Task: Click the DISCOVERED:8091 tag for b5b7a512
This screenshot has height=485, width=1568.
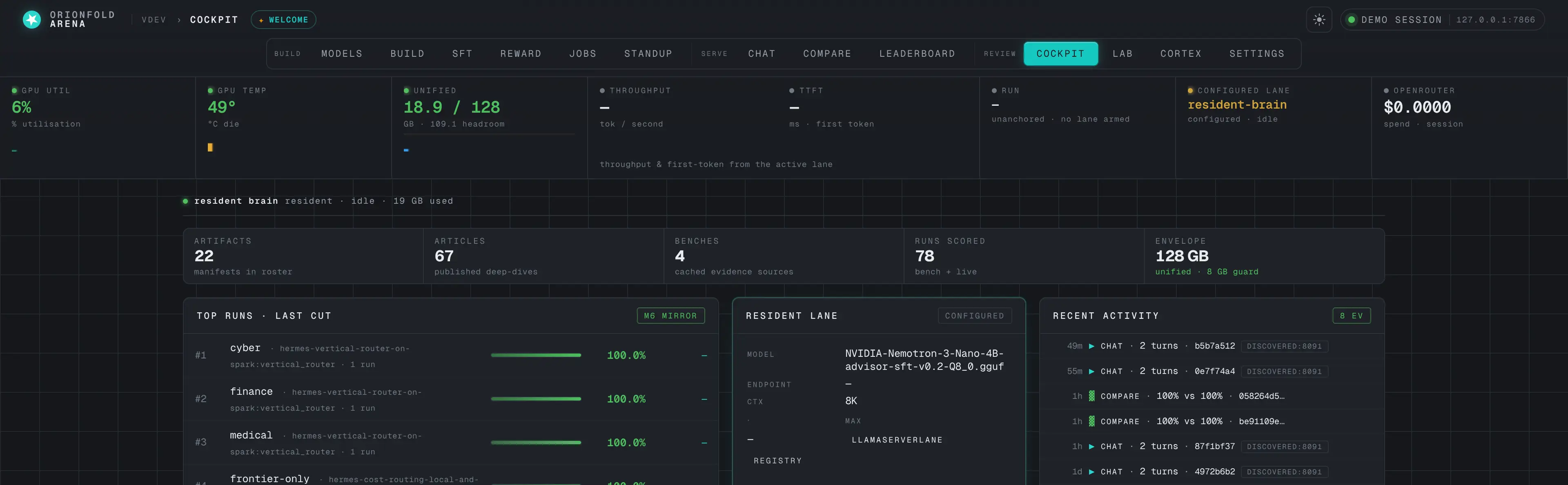Action: point(1284,346)
